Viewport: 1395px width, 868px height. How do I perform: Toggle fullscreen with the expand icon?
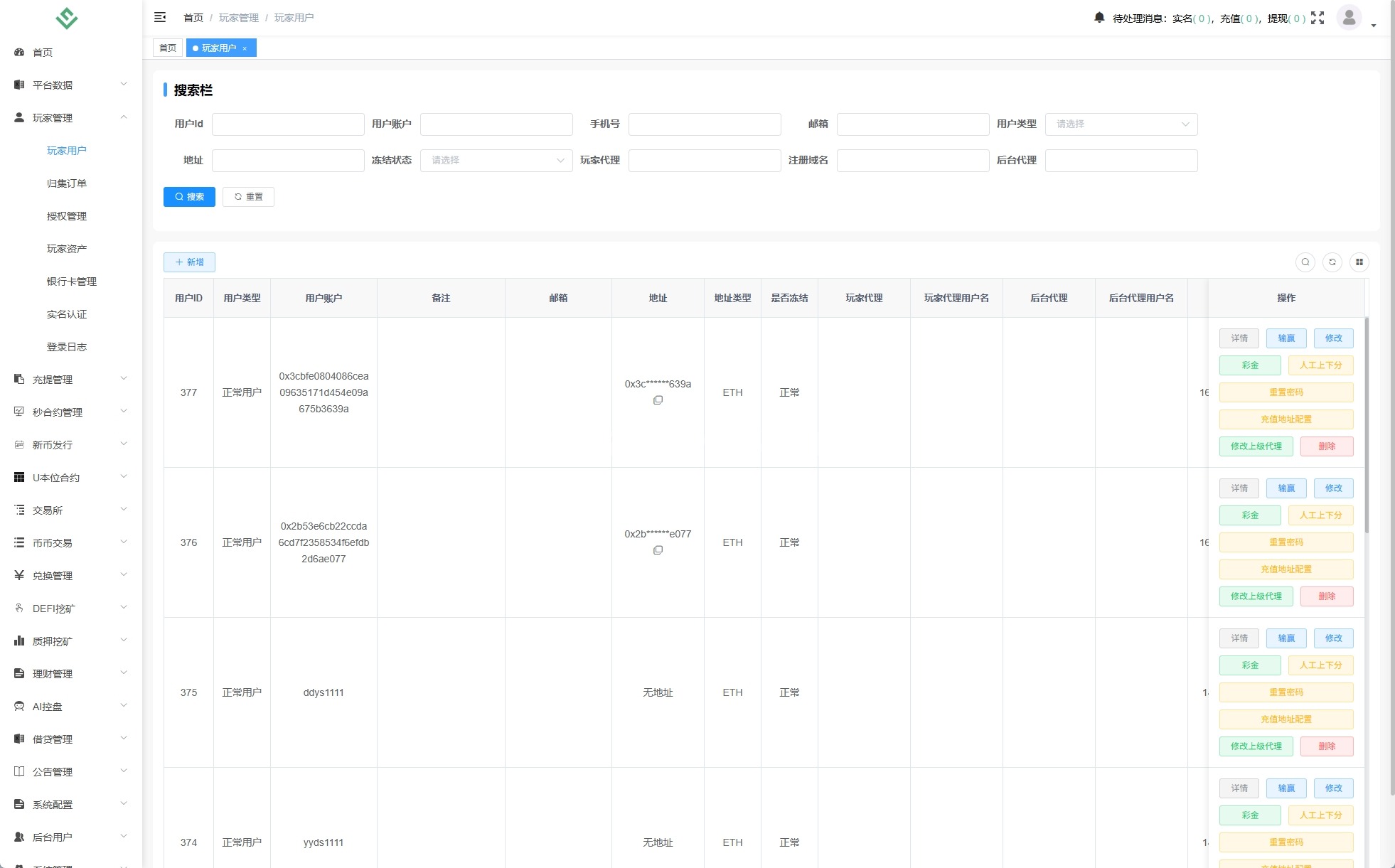[1318, 17]
